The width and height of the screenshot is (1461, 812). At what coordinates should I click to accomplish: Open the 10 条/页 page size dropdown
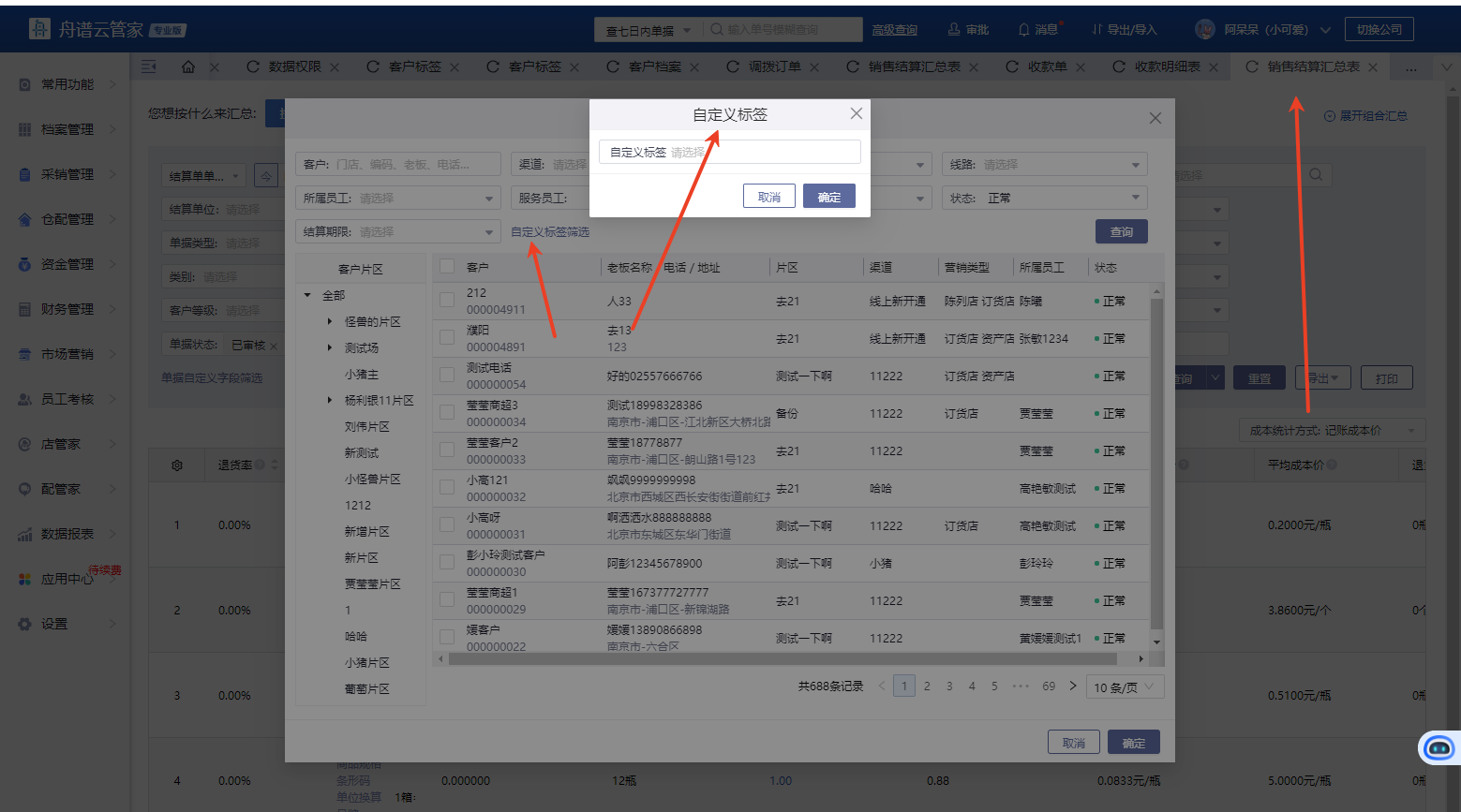click(x=1125, y=687)
